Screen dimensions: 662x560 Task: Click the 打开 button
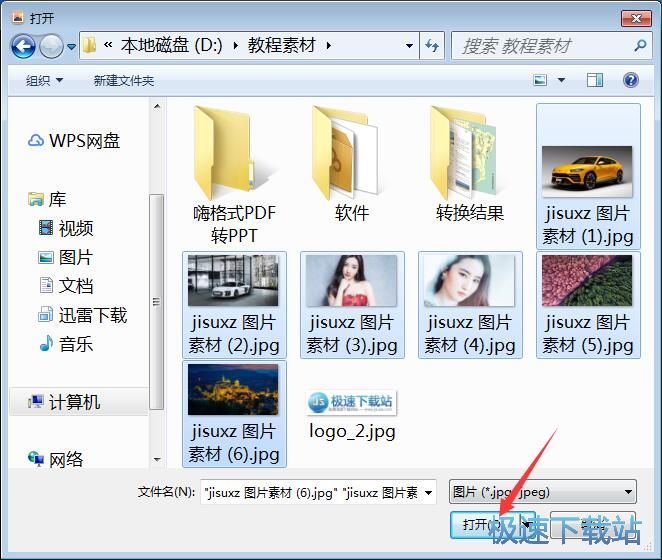coord(482,524)
